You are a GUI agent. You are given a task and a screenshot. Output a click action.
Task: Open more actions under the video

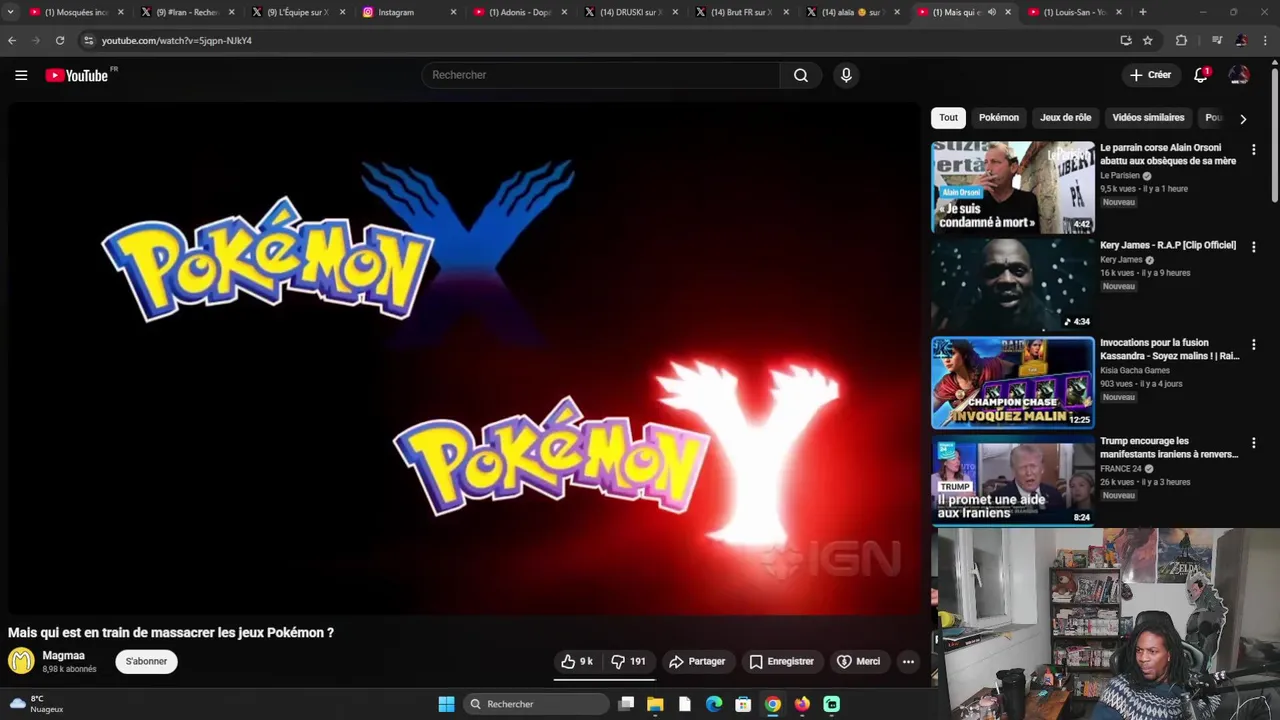(908, 661)
